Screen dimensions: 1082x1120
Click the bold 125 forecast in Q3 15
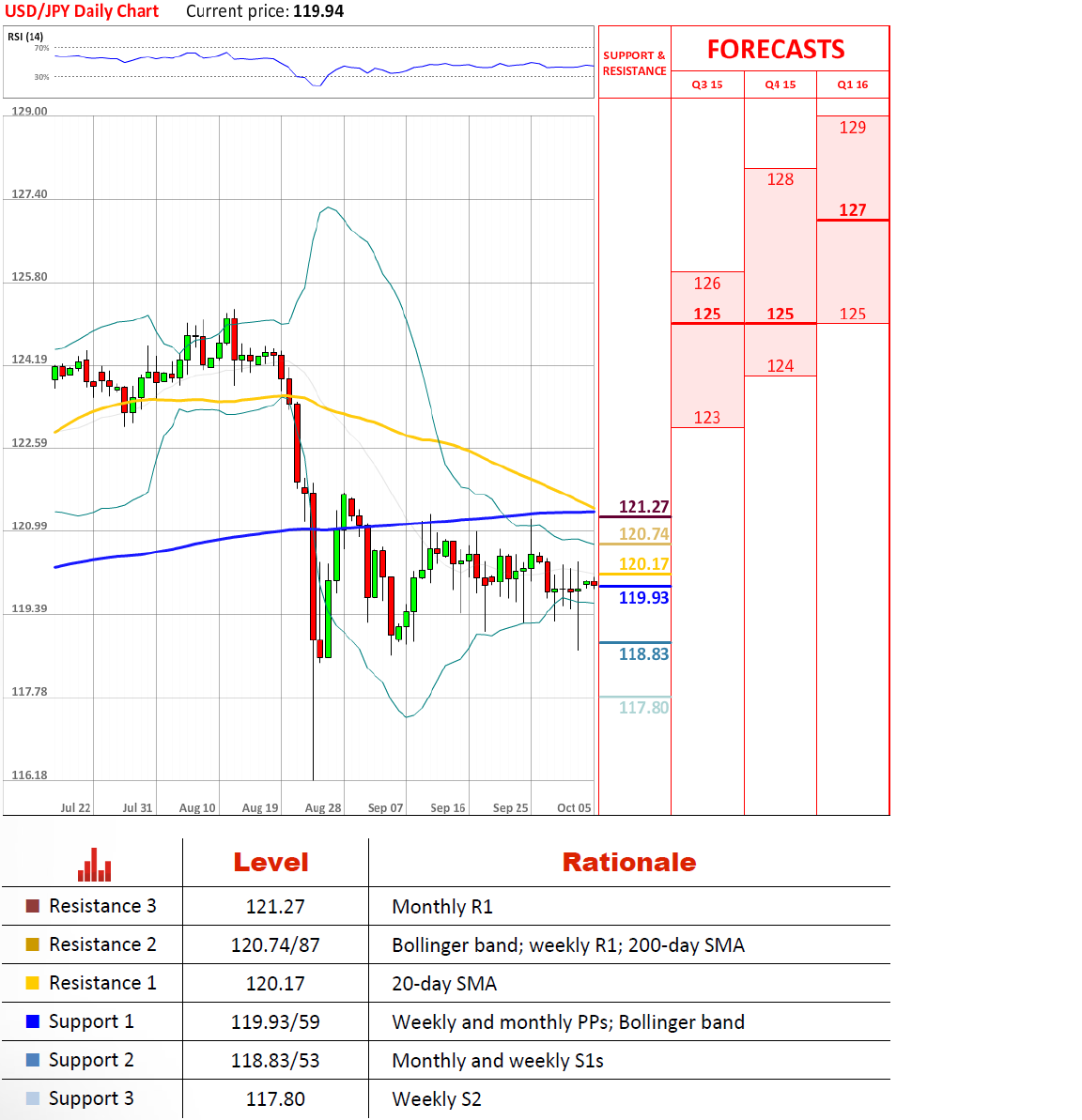point(707,315)
